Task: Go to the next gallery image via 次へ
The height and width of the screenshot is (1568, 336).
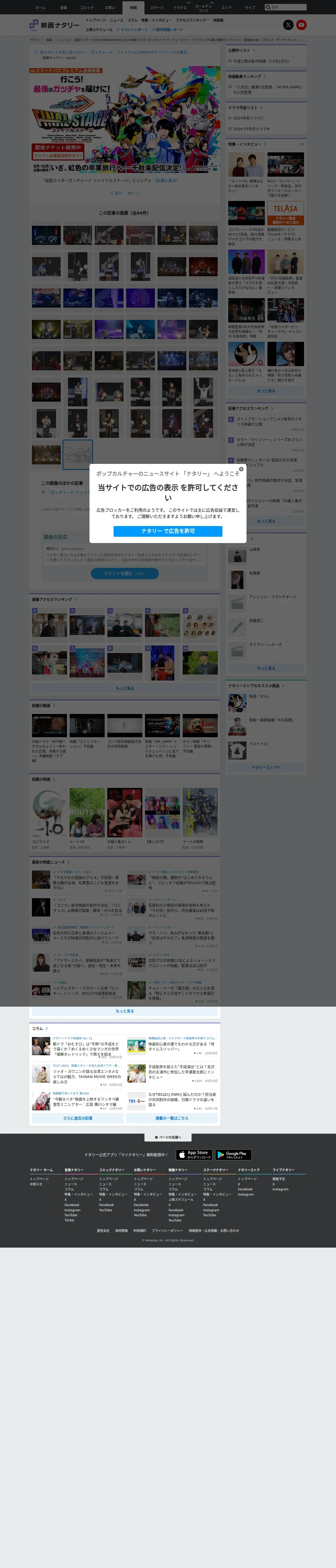Action: (133, 193)
